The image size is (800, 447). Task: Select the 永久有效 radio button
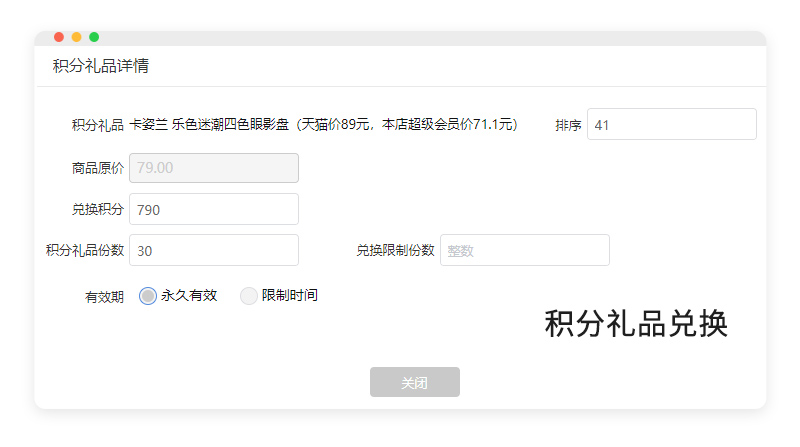click(148, 296)
